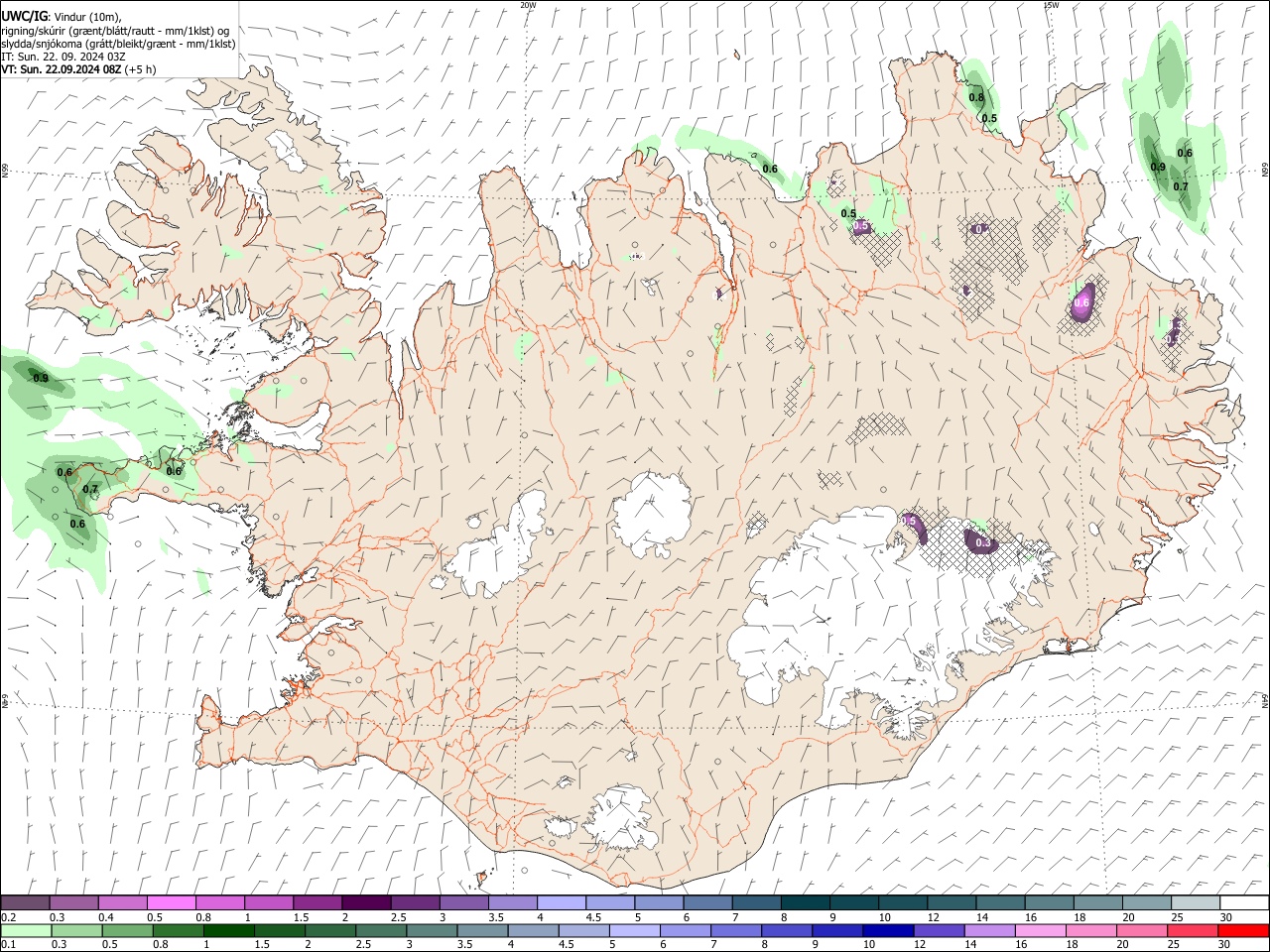Viewport: 1270px width, 952px height.
Task: Select the snow legend swatch from 6 to 7
Action: click(708, 902)
